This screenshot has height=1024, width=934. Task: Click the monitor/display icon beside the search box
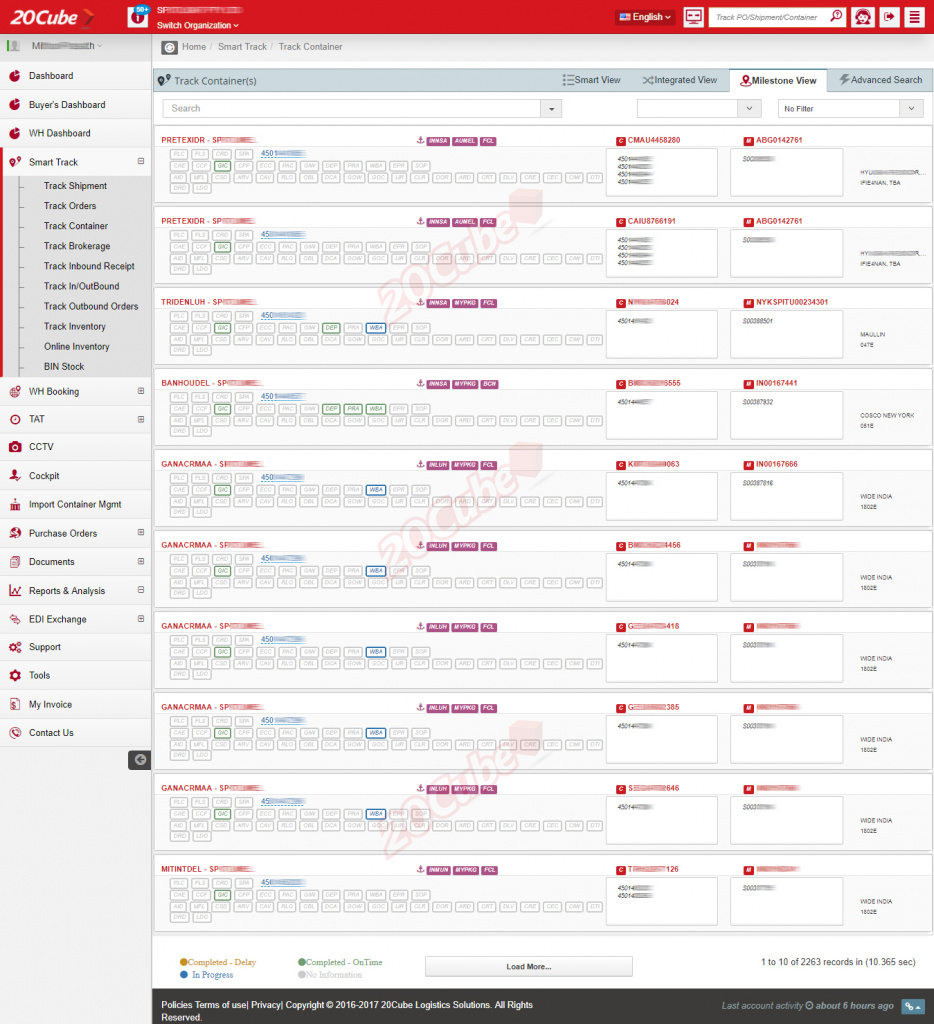693,17
